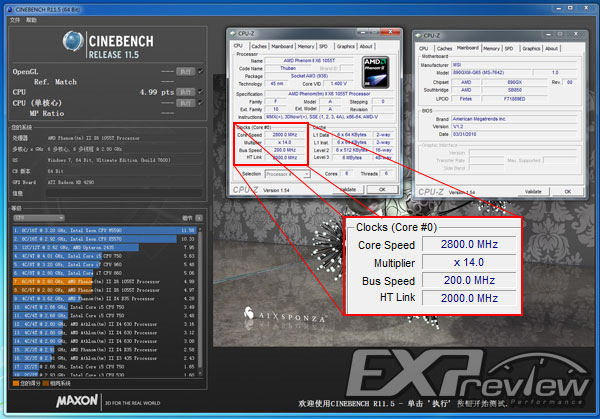Select the Memory tab in right CPU-Z window

491,46
